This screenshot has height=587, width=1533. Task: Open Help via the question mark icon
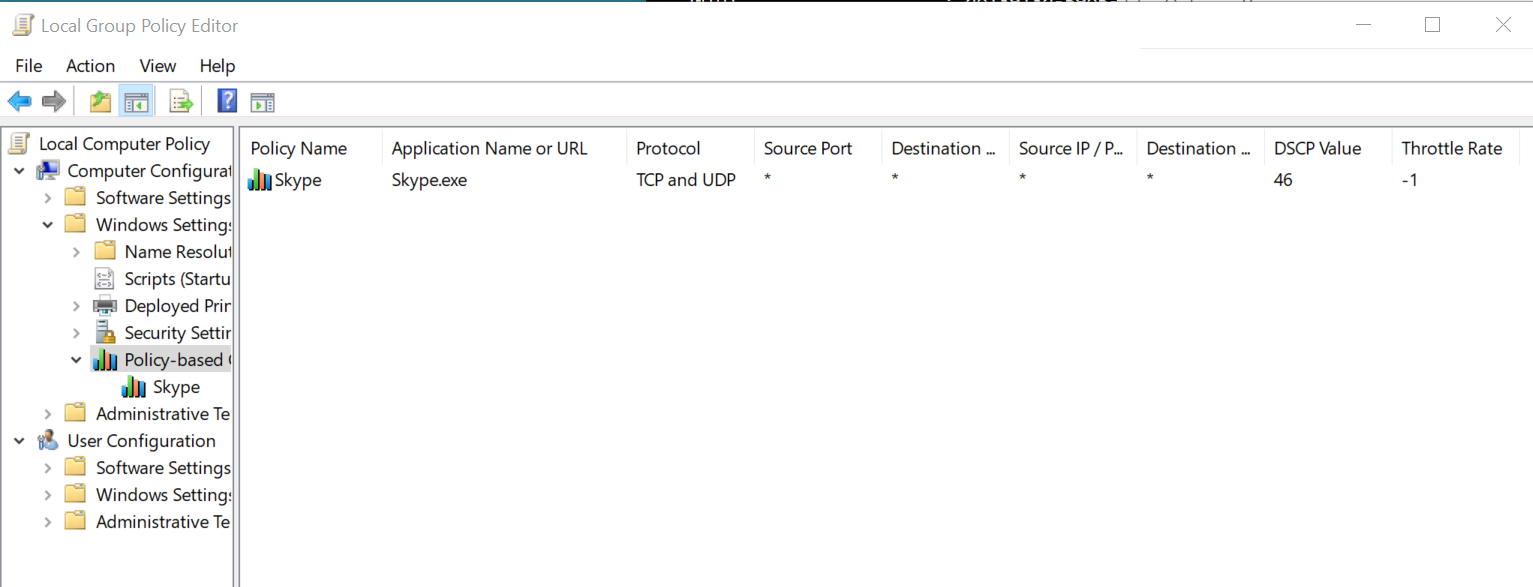(x=227, y=101)
